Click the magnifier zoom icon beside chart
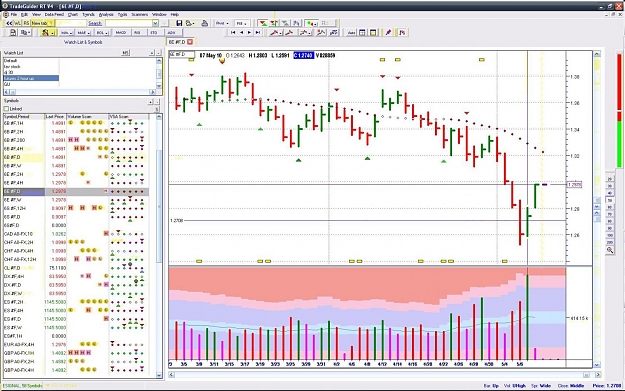The height and width of the screenshot is (391, 625). pyautogui.click(x=609, y=250)
